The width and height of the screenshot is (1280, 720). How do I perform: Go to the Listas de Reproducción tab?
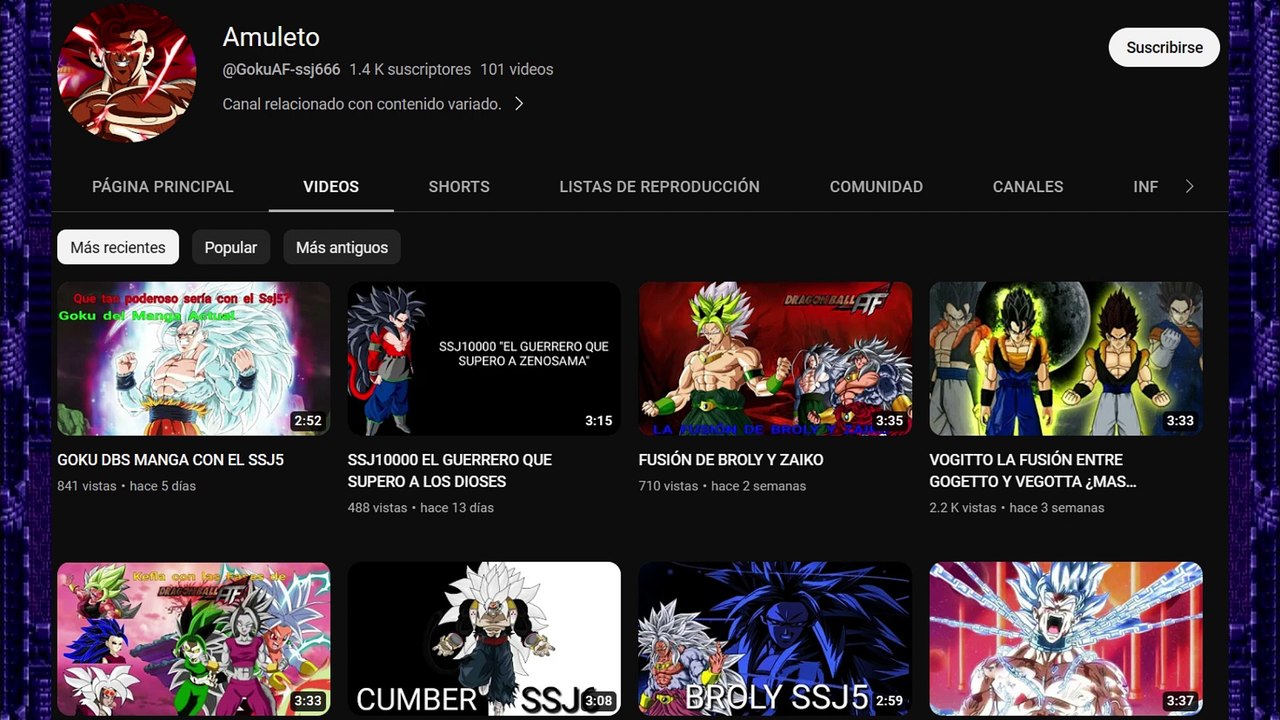(x=659, y=187)
